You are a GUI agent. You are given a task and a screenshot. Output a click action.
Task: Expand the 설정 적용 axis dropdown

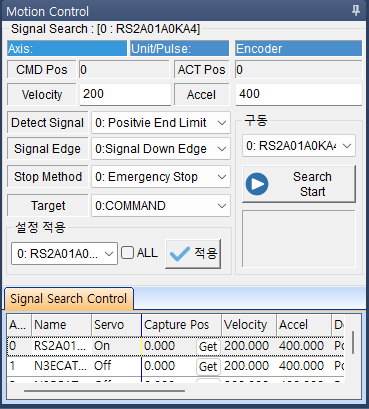[64, 254]
